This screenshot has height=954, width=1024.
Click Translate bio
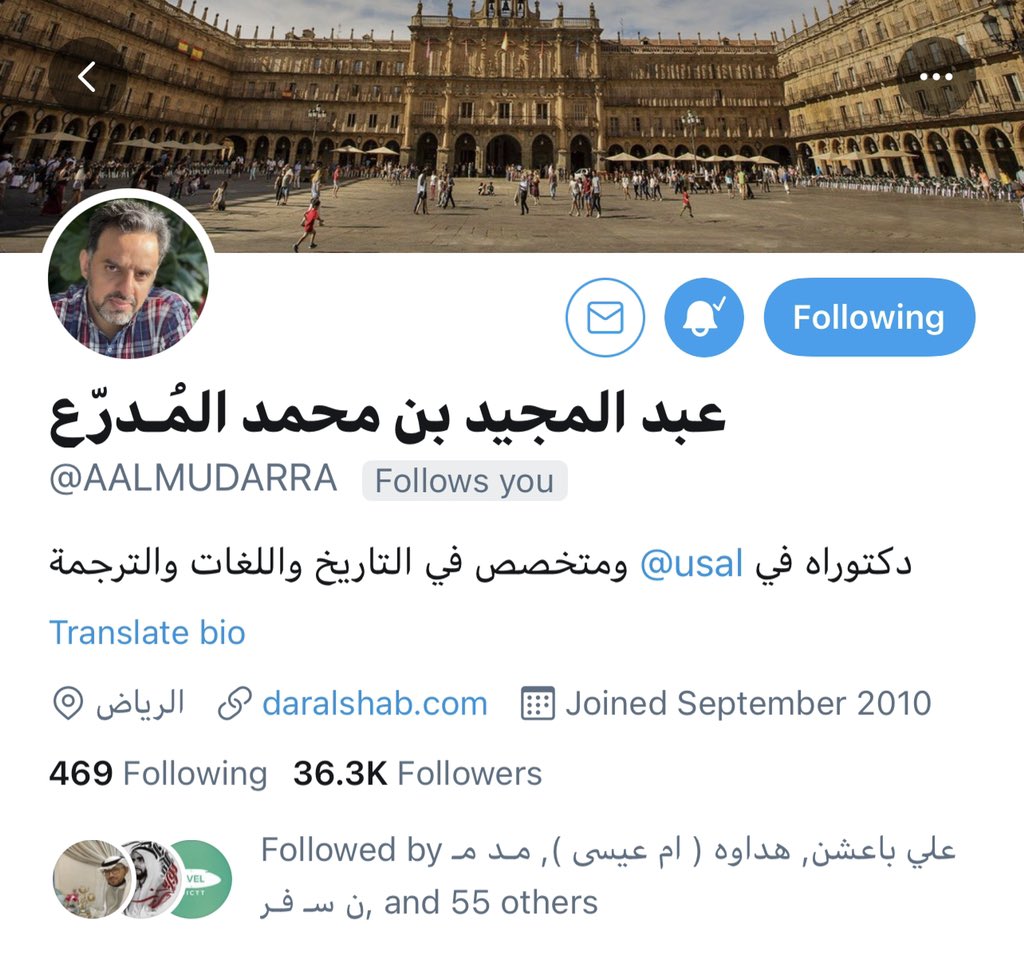(x=148, y=633)
